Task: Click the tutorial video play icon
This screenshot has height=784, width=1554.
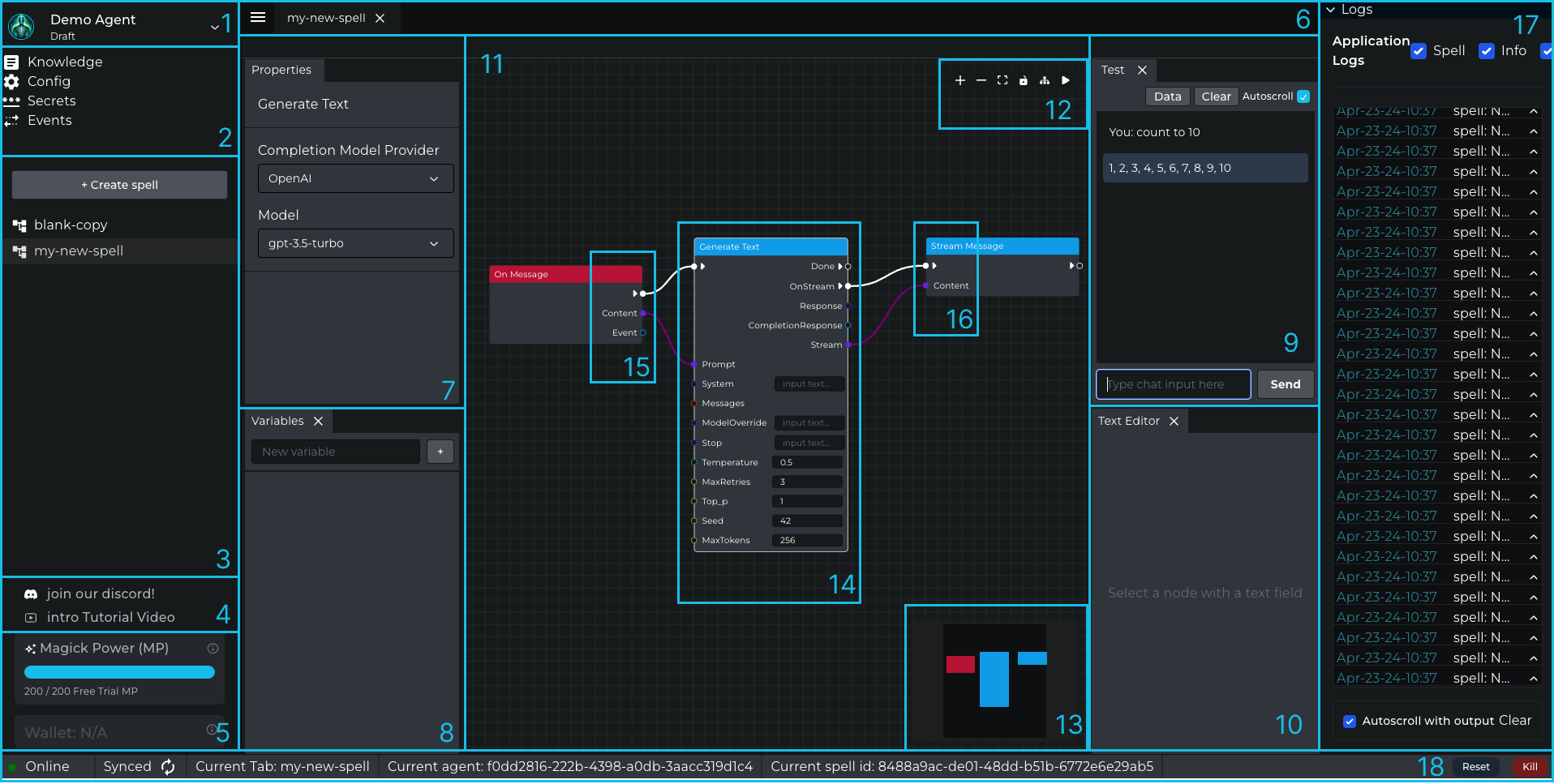Action: (31, 618)
